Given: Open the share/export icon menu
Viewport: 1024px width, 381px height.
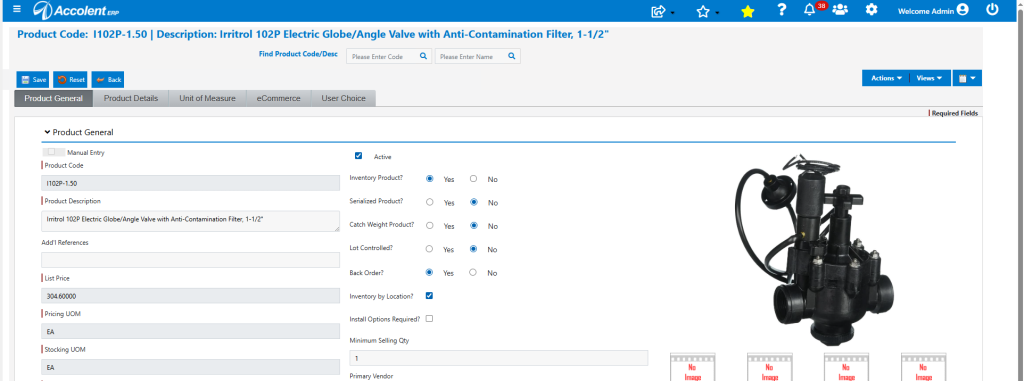Looking at the screenshot, I should click(x=658, y=11).
